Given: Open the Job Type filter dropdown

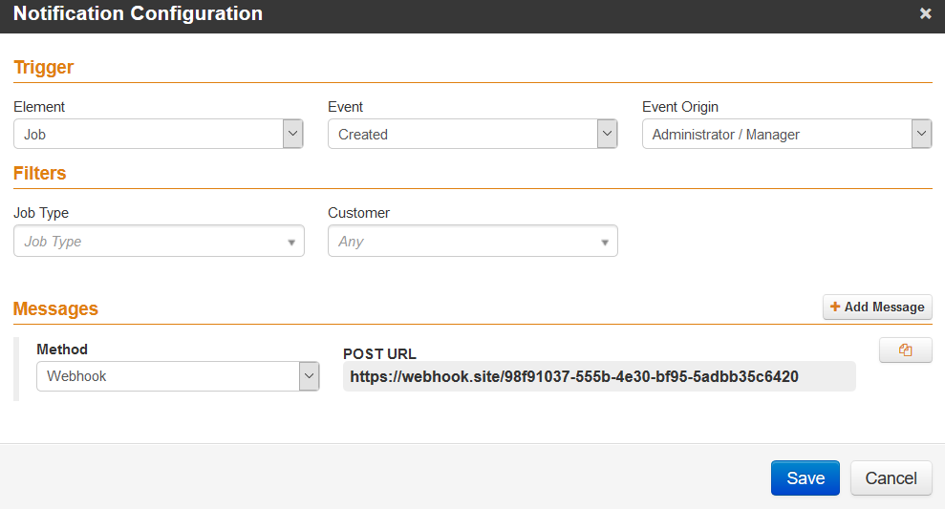Looking at the screenshot, I should [159, 241].
